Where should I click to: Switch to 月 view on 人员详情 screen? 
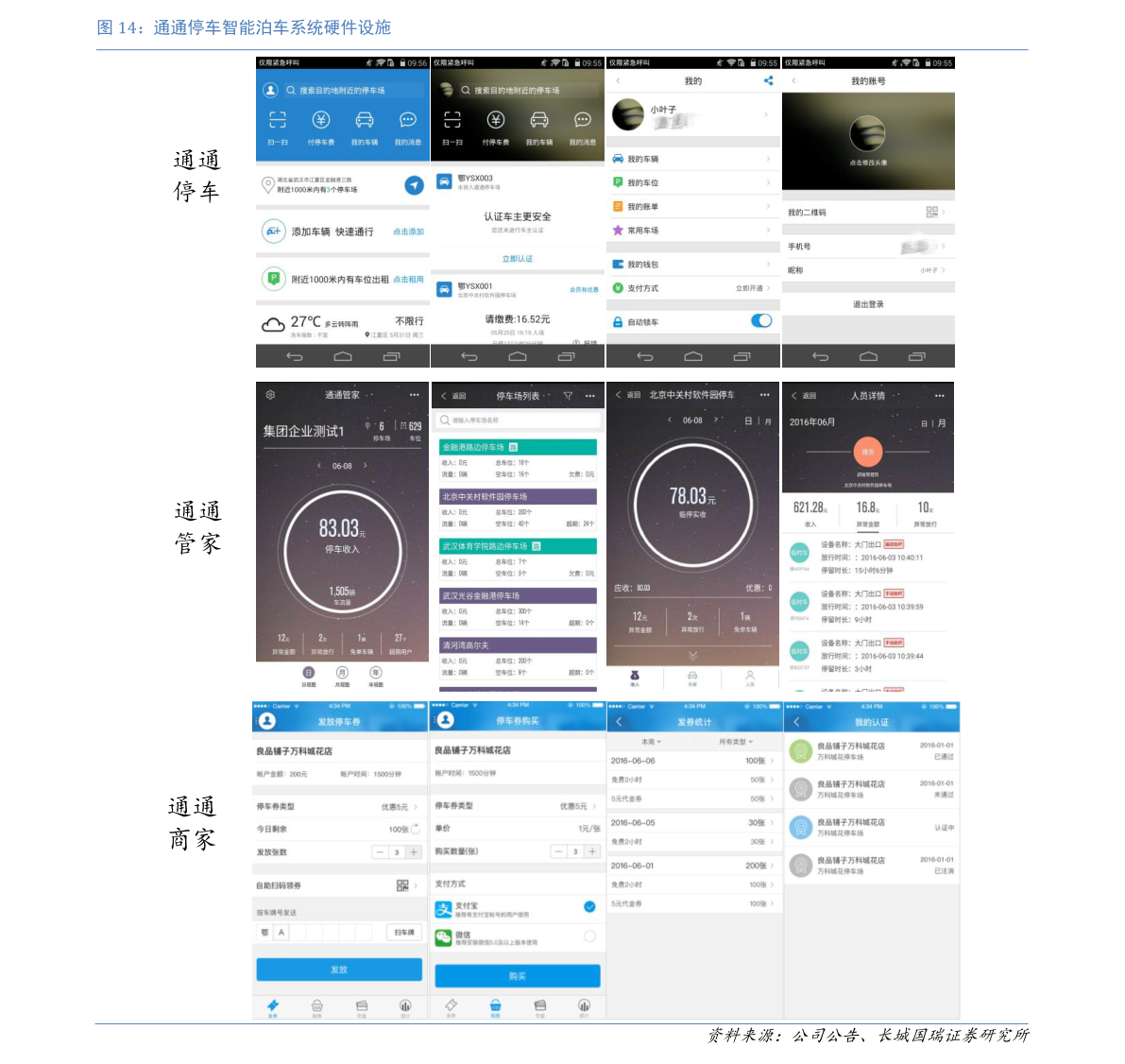(942, 423)
